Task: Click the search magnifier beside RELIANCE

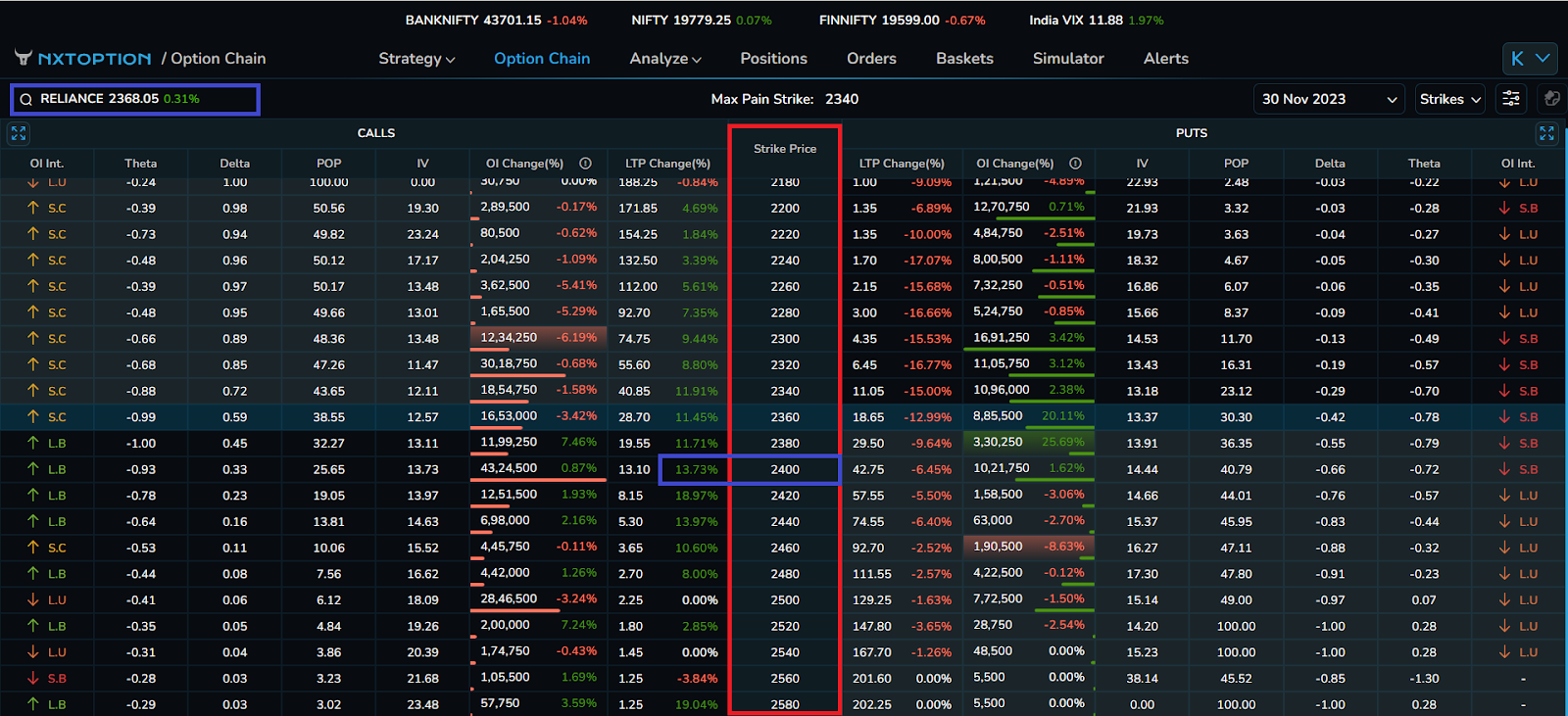Action: pyautogui.click(x=26, y=99)
